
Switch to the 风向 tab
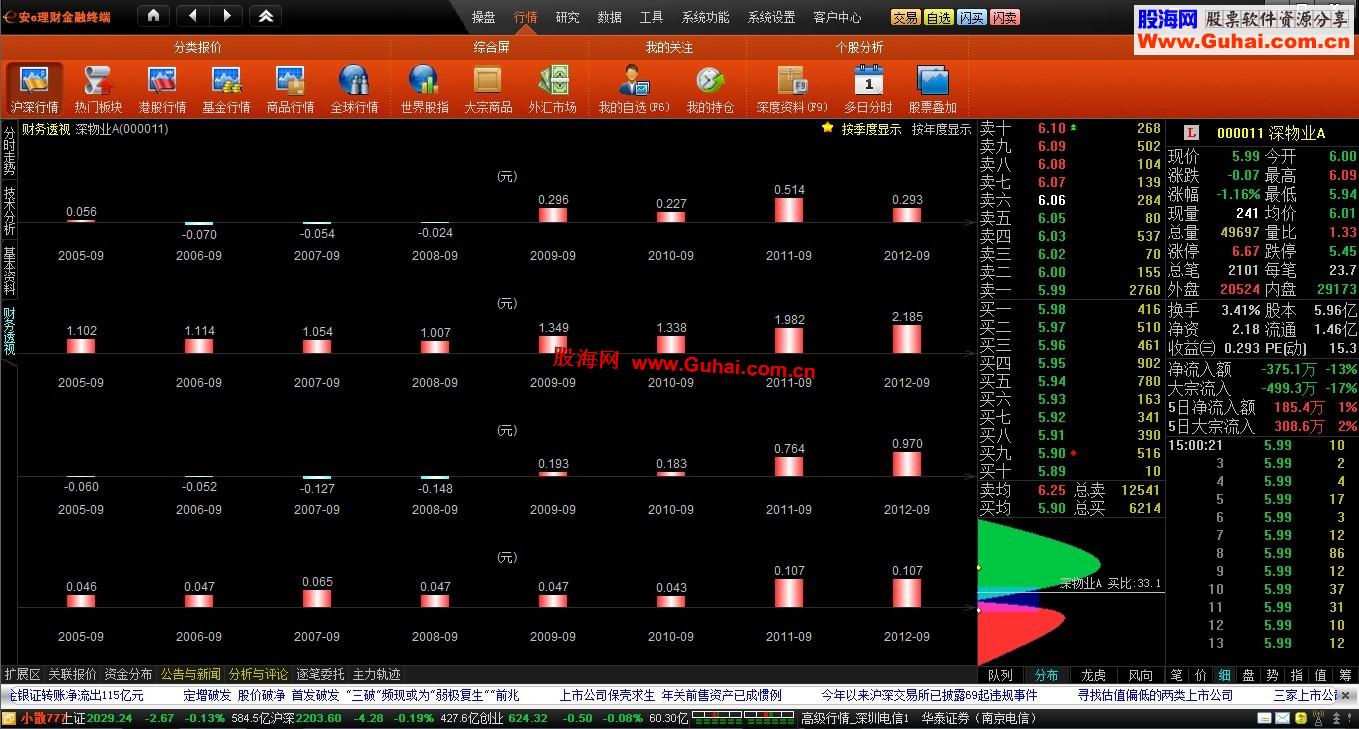point(1141,675)
